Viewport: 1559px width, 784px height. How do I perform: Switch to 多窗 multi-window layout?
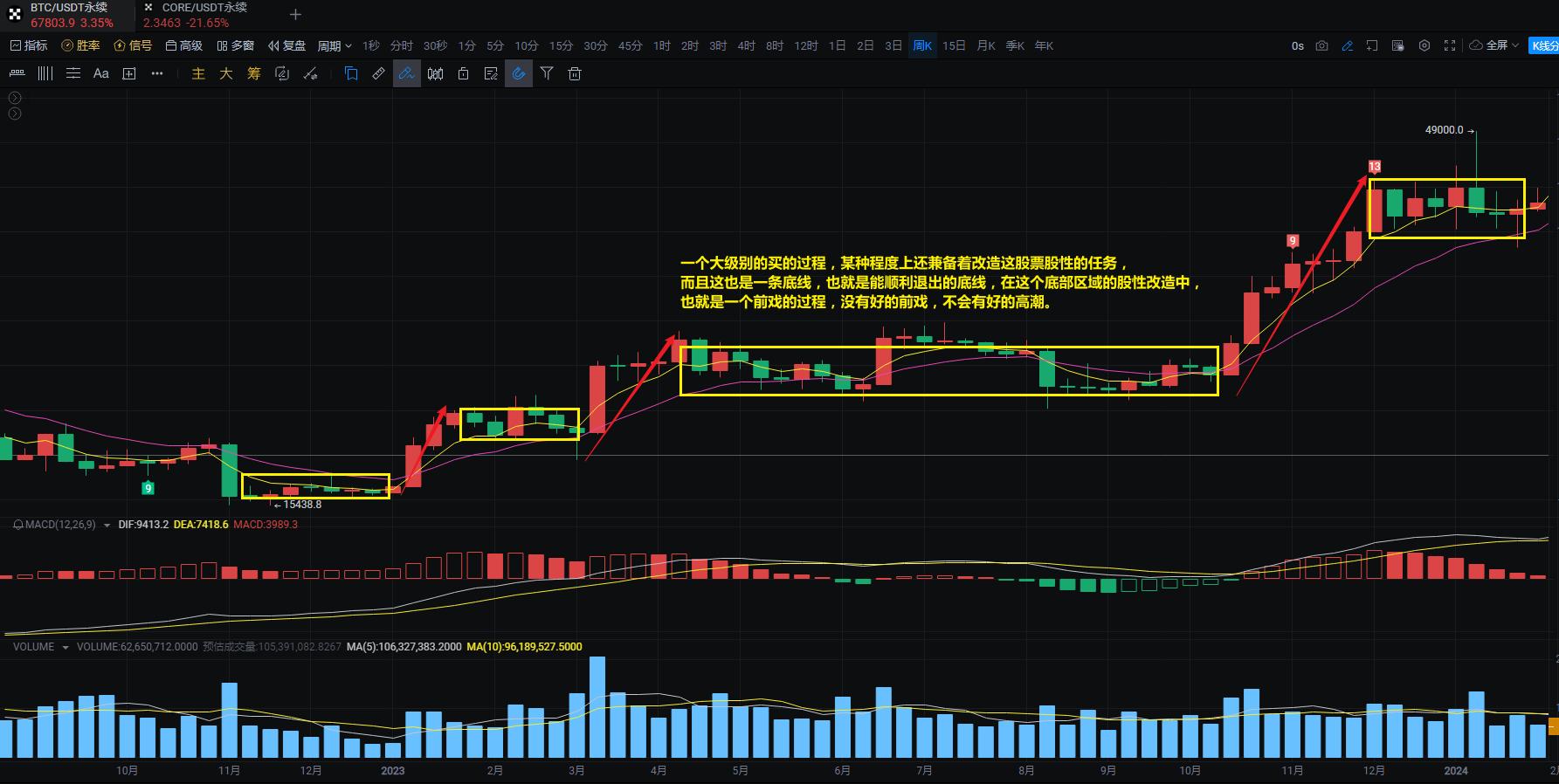[x=236, y=45]
